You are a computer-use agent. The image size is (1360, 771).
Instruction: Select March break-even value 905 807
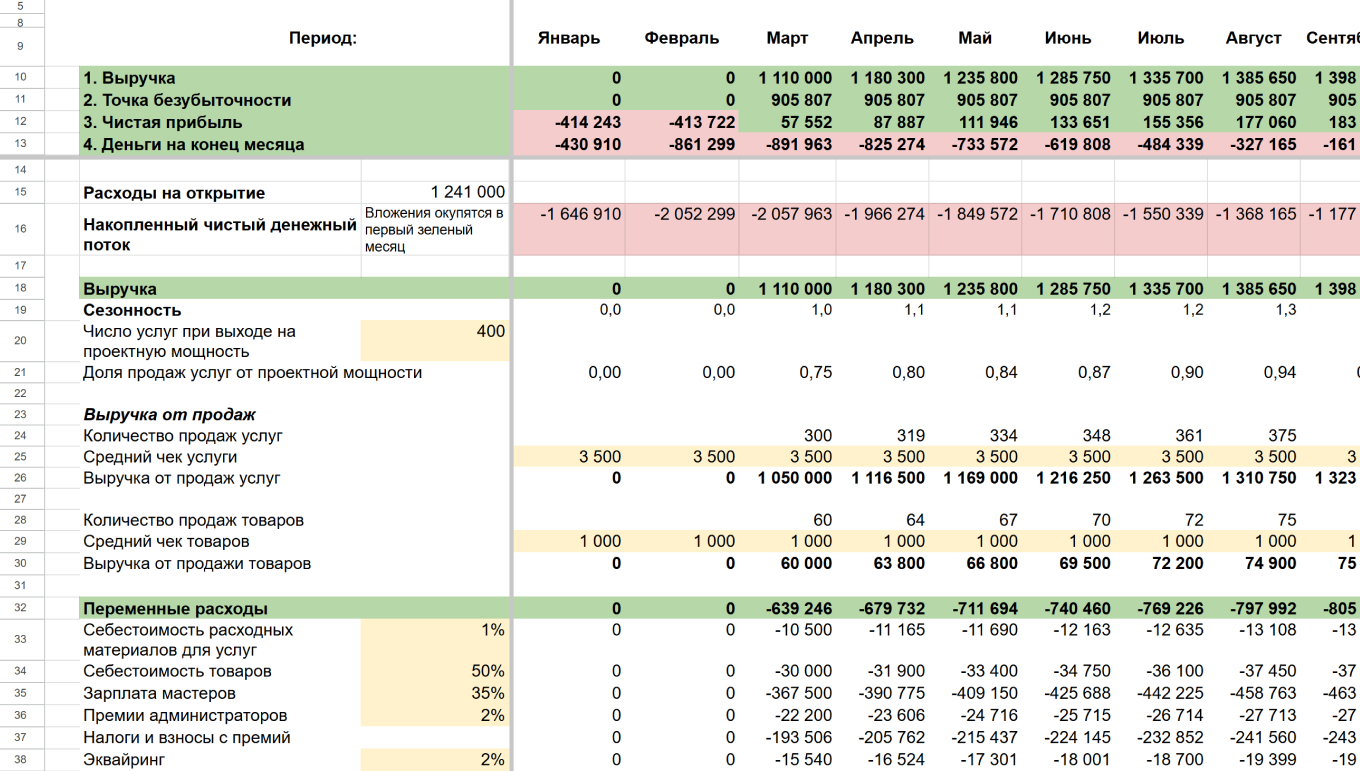point(787,100)
